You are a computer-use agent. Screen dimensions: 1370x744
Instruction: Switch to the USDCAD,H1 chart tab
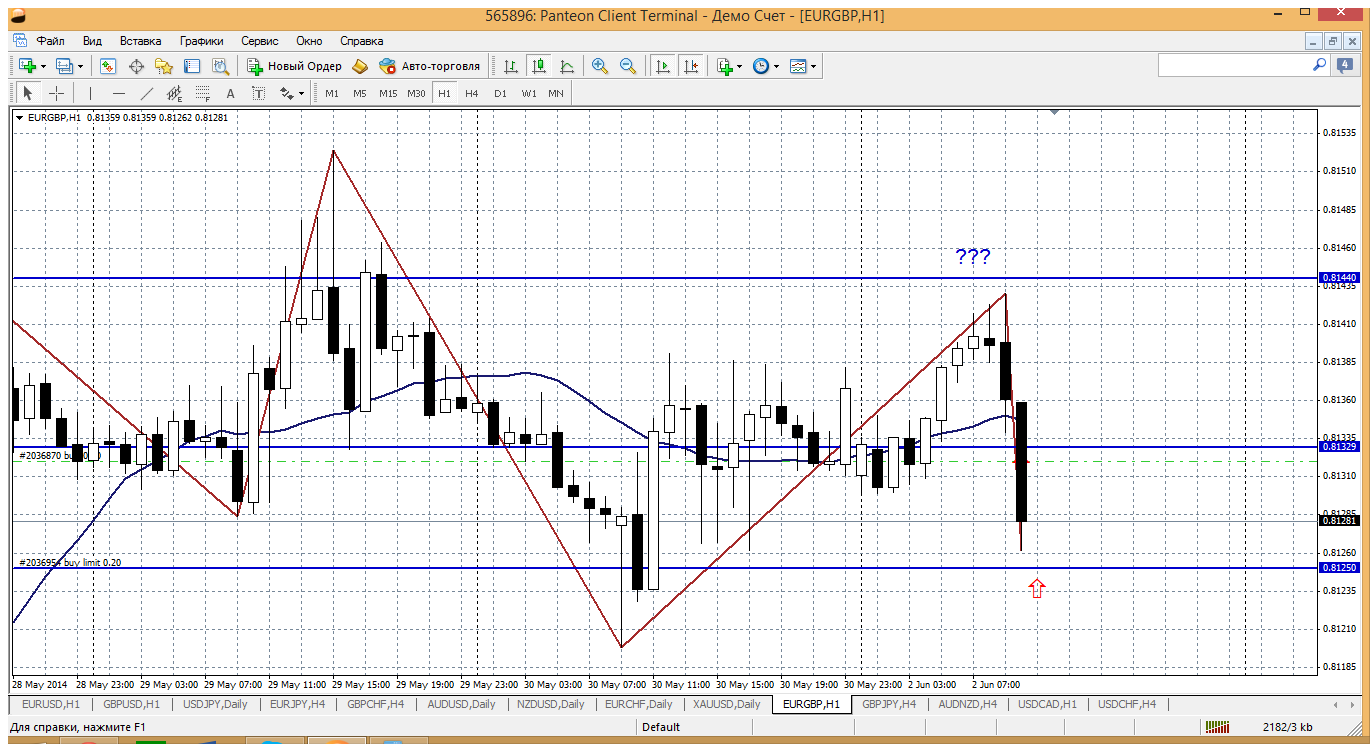pos(1048,704)
